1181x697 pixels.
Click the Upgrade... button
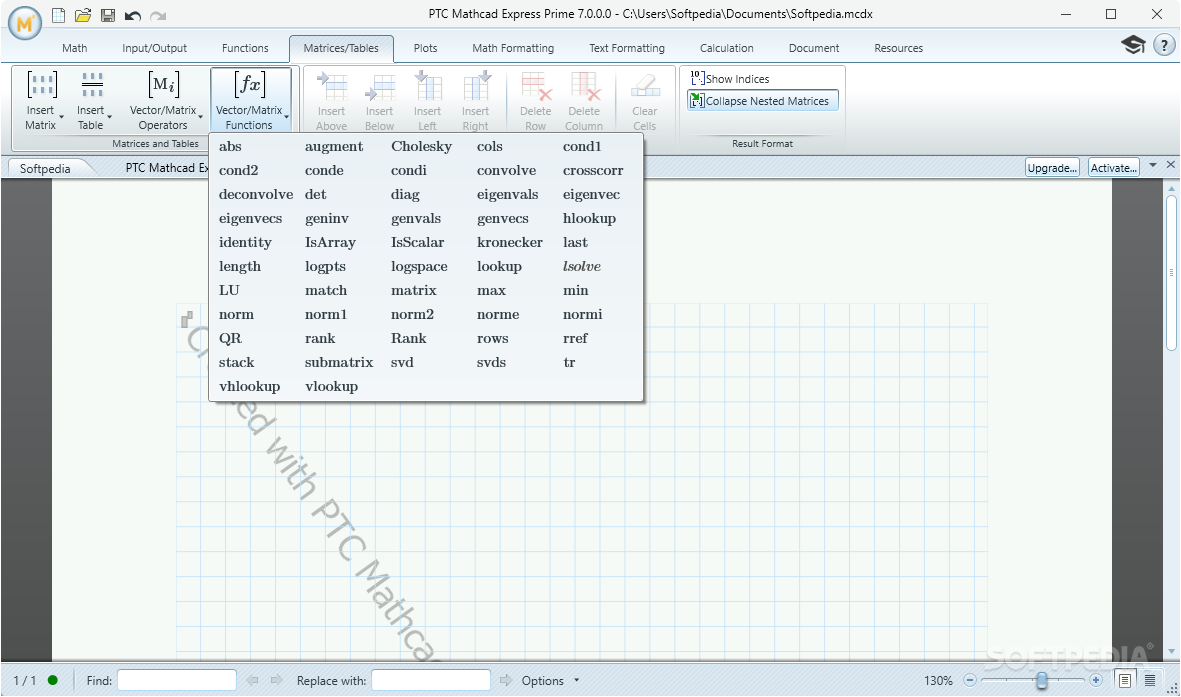(x=1052, y=167)
